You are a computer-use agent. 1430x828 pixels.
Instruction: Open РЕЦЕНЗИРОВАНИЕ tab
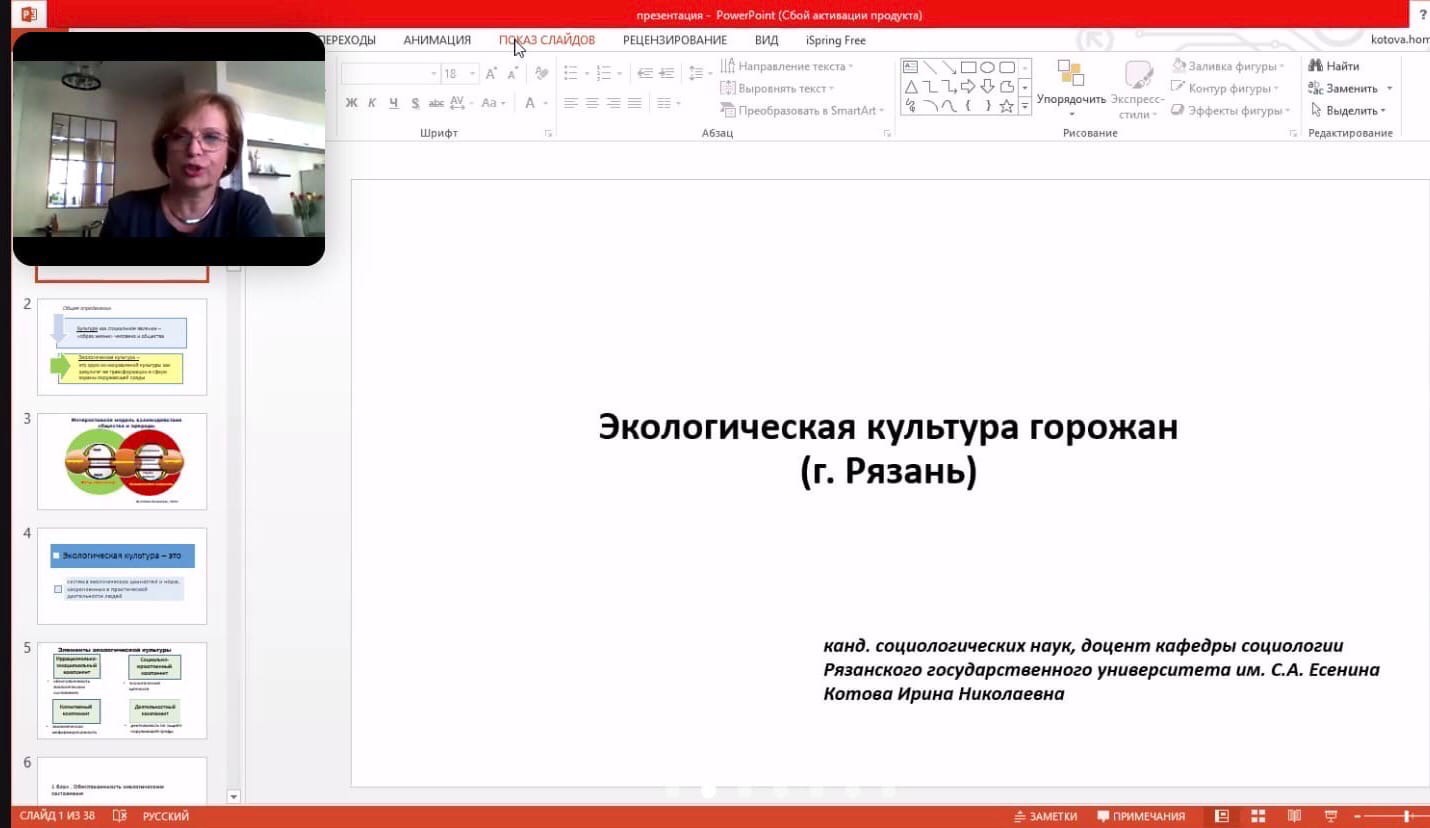click(675, 40)
